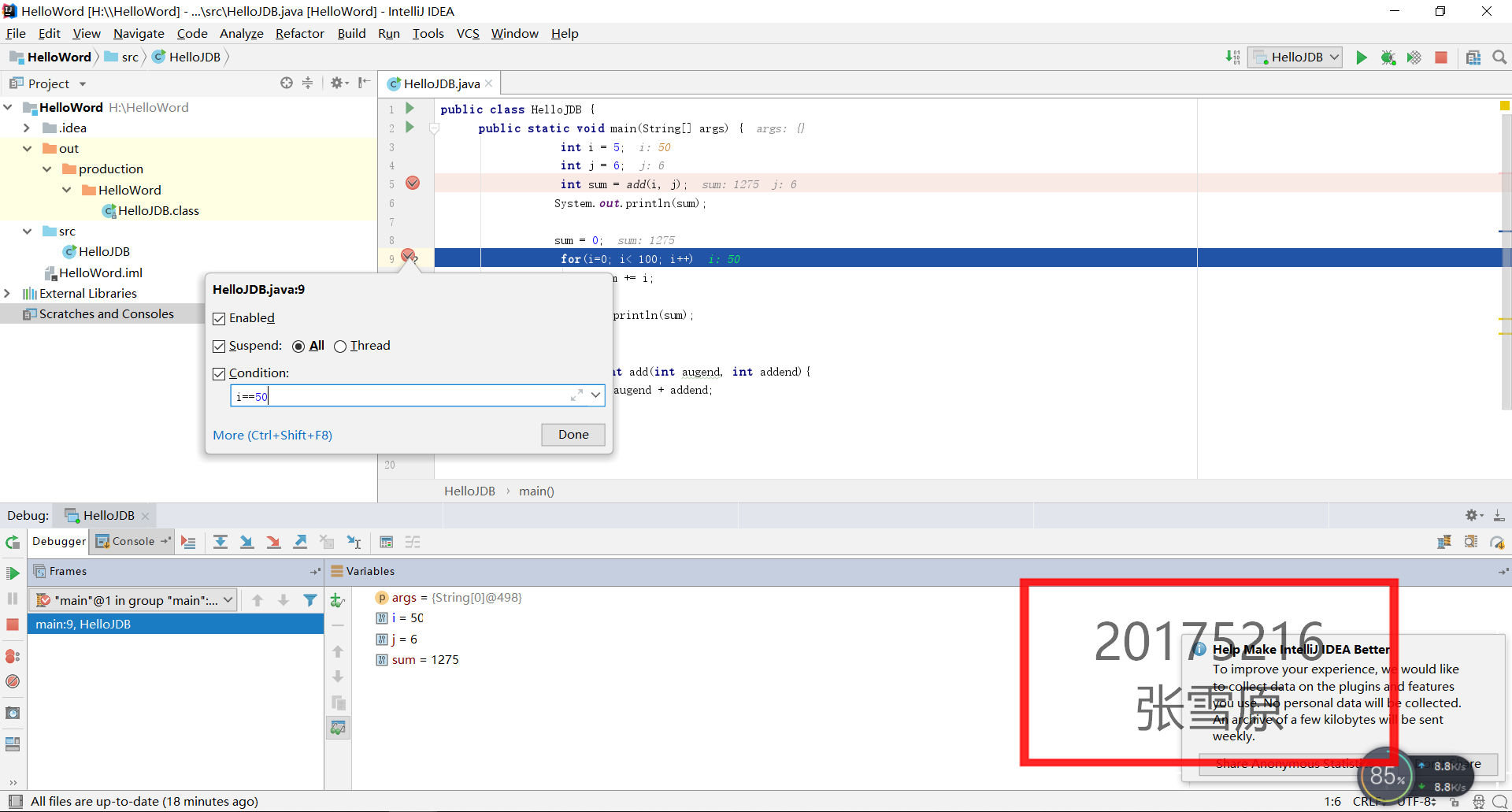
Task: Run with coverage icon in top toolbar
Action: pos(1414,57)
